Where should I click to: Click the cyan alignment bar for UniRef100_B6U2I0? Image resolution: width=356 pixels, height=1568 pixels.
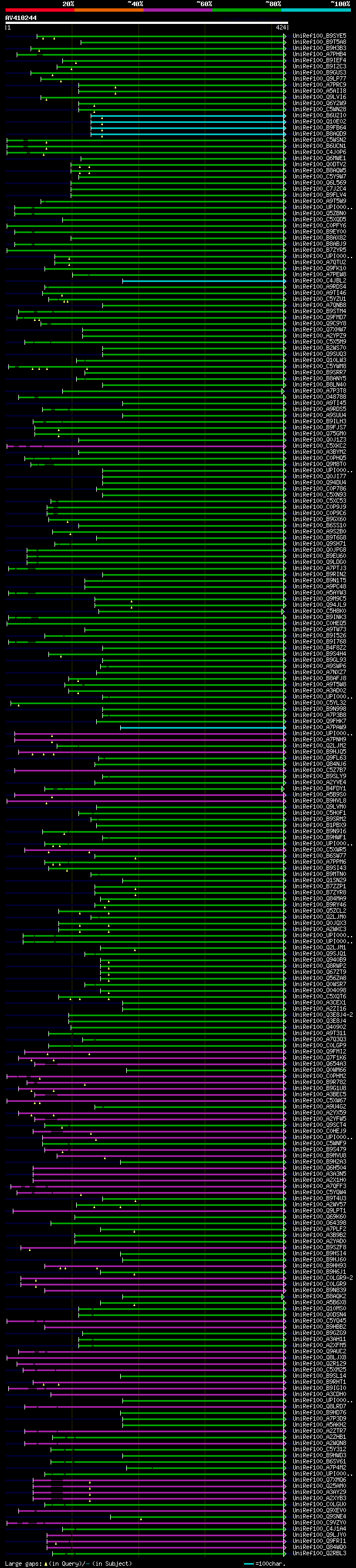click(188, 116)
